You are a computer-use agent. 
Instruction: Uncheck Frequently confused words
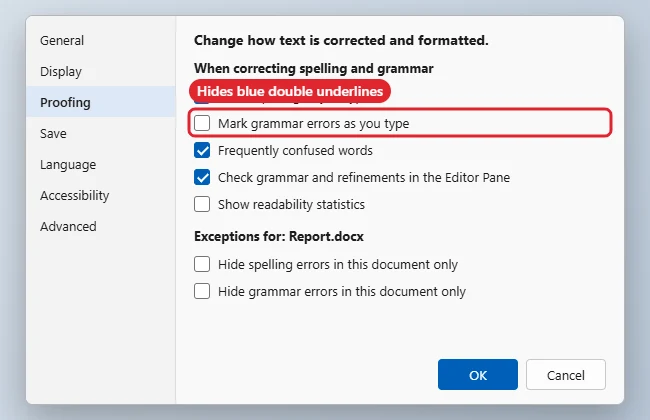click(202, 150)
